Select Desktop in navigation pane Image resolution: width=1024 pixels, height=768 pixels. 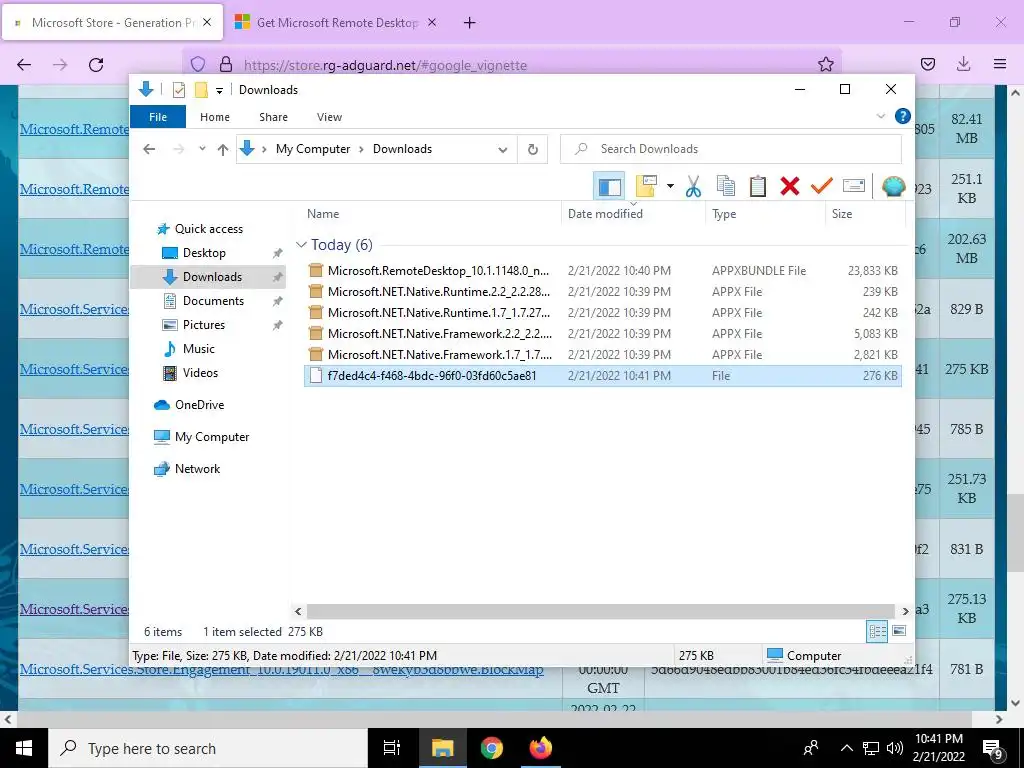[x=204, y=253]
